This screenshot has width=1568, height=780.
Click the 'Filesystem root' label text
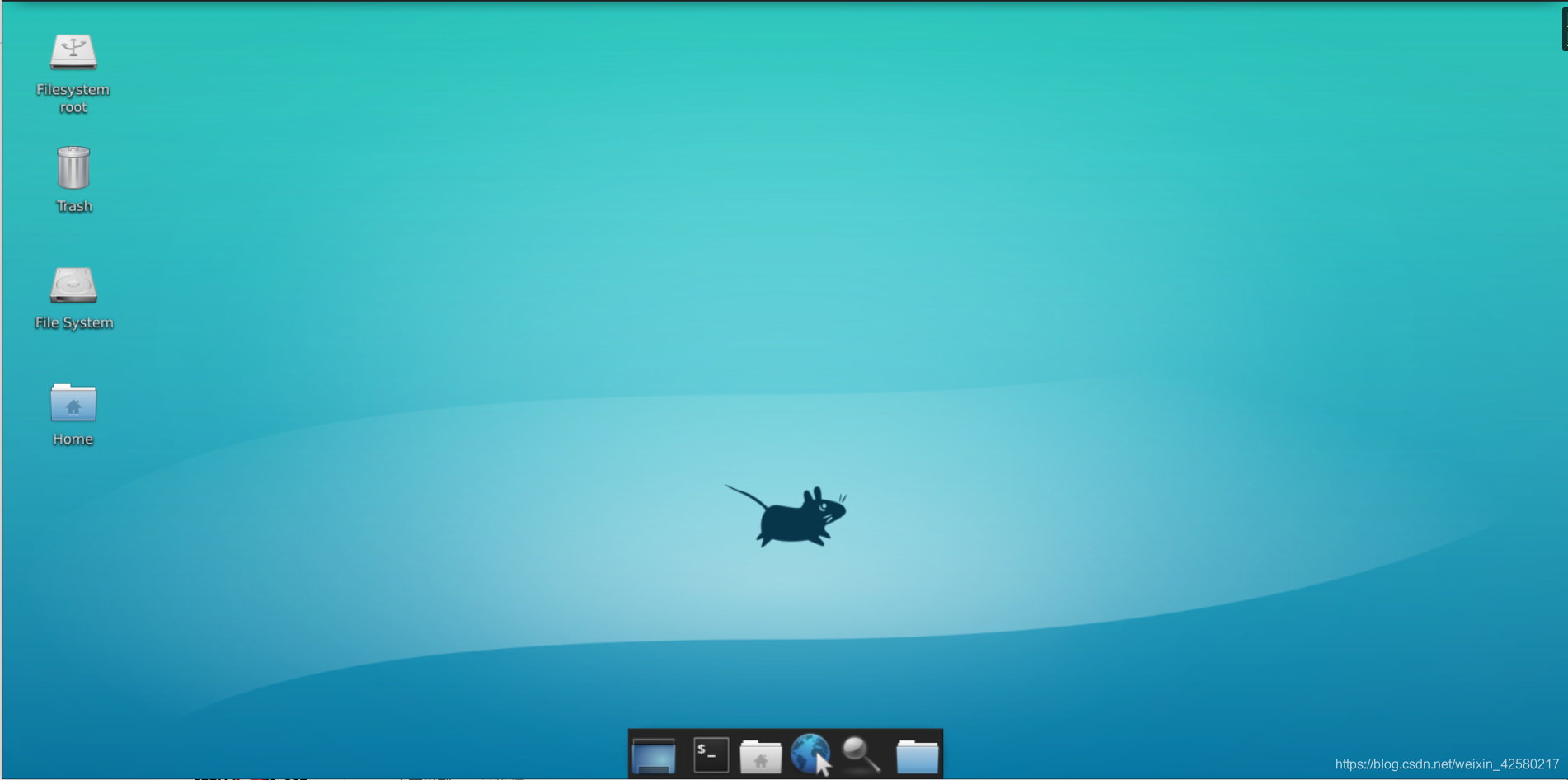click(73, 98)
